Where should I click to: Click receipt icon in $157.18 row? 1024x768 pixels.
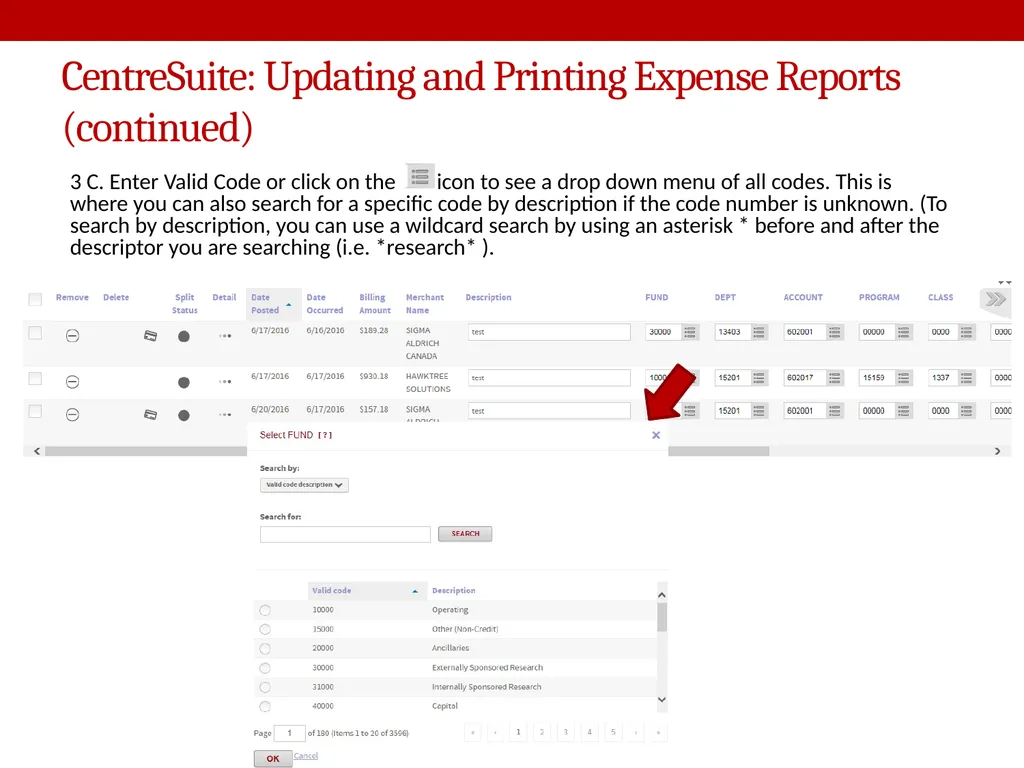coord(150,415)
